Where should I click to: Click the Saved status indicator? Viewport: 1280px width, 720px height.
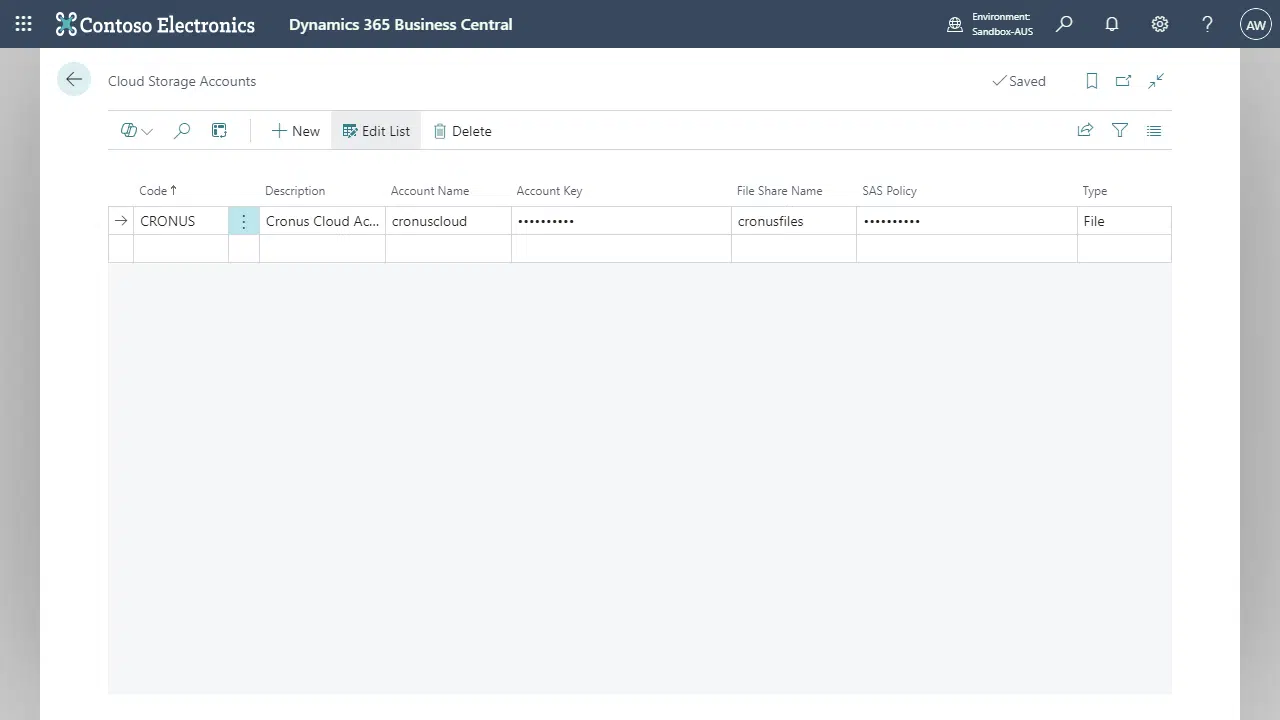(x=1019, y=81)
